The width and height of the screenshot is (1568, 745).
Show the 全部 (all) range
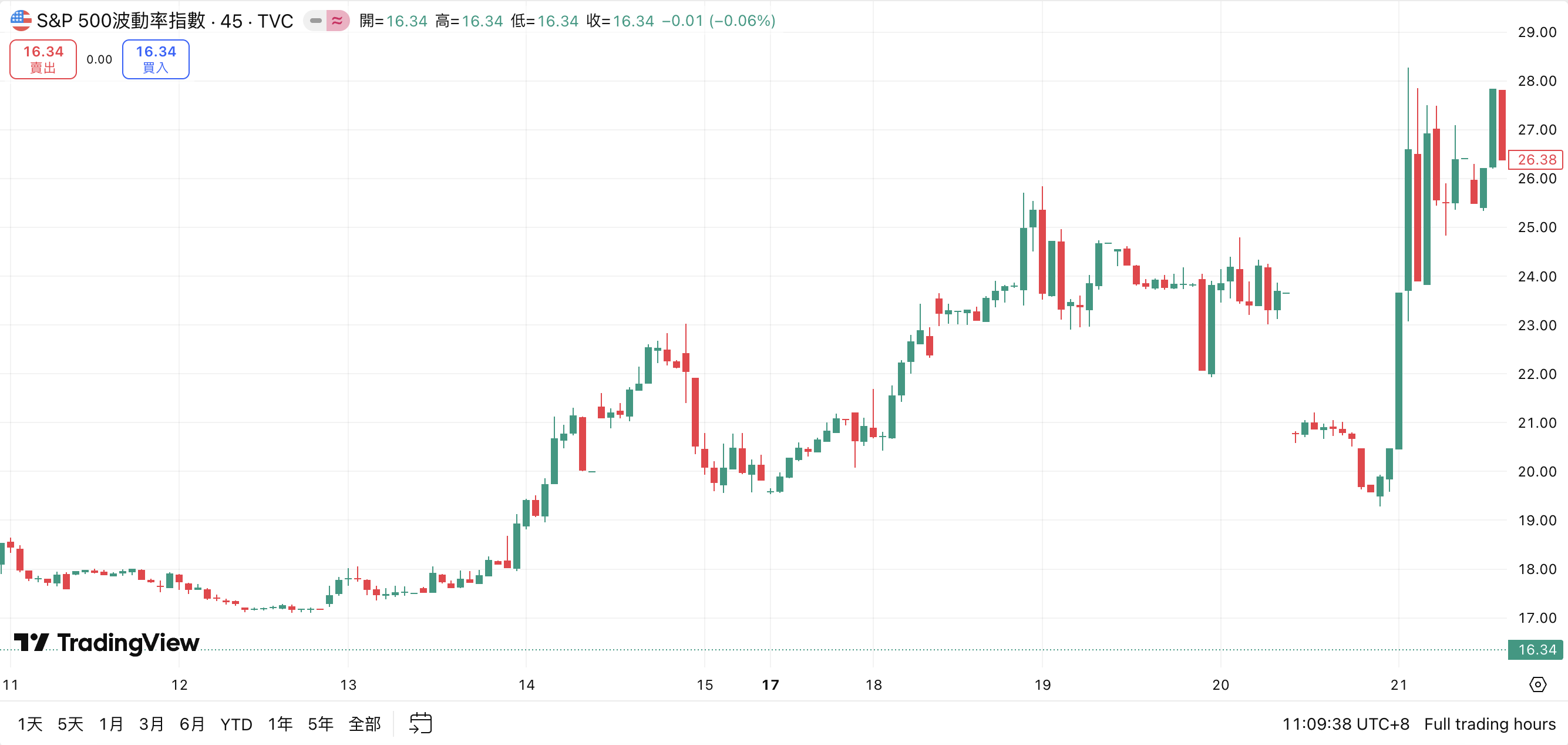pyautogui.click(x=364, y=724)
